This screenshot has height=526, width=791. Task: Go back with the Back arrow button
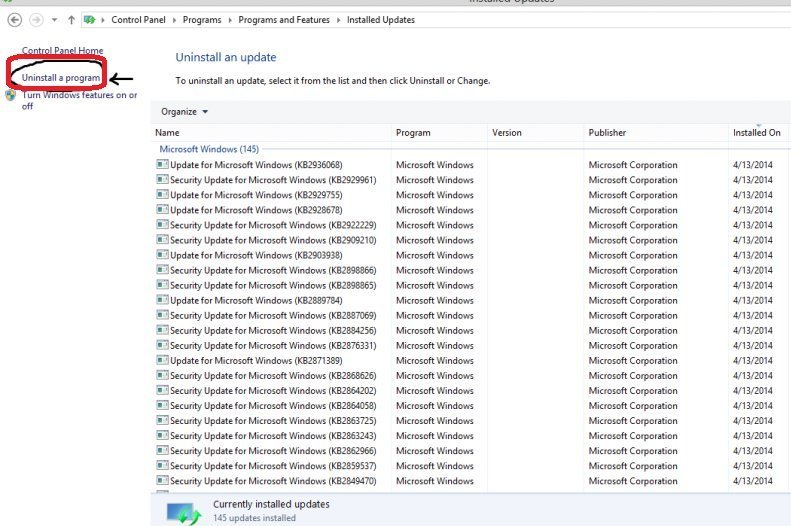pos(15,20)
